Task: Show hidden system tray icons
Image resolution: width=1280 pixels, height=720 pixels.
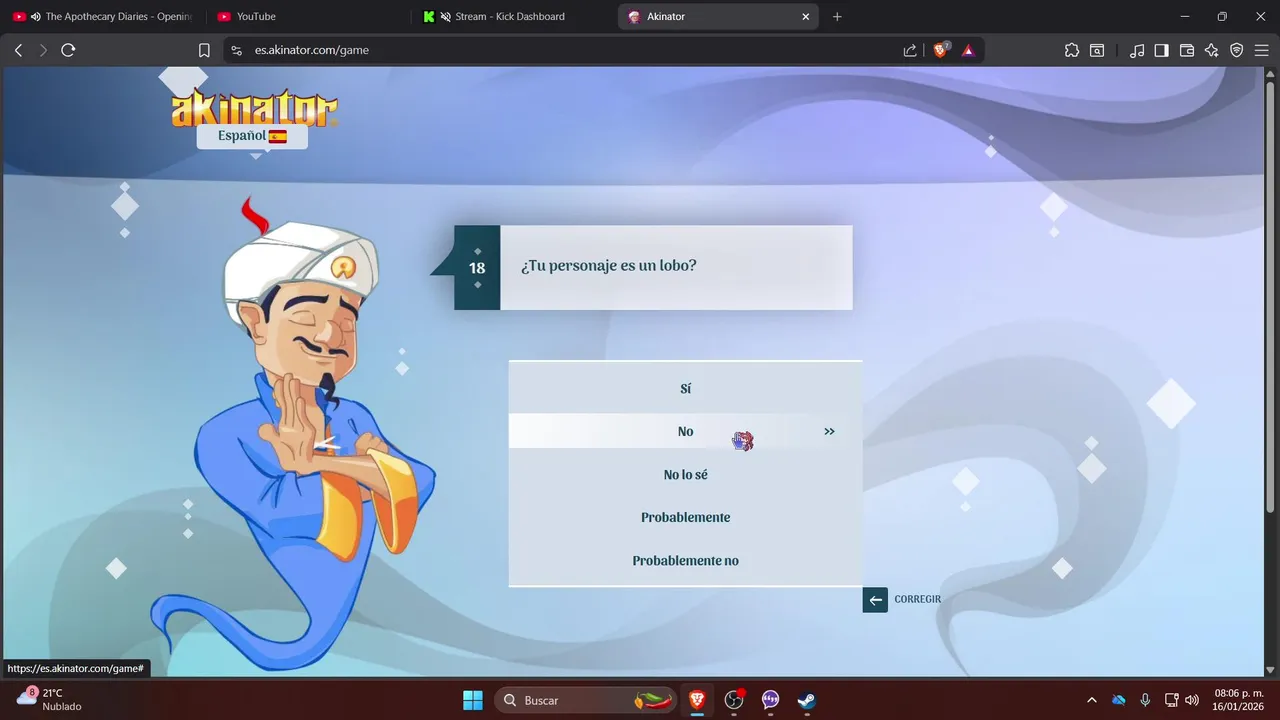Action: pyautogui.click(x=1092, y=700)
